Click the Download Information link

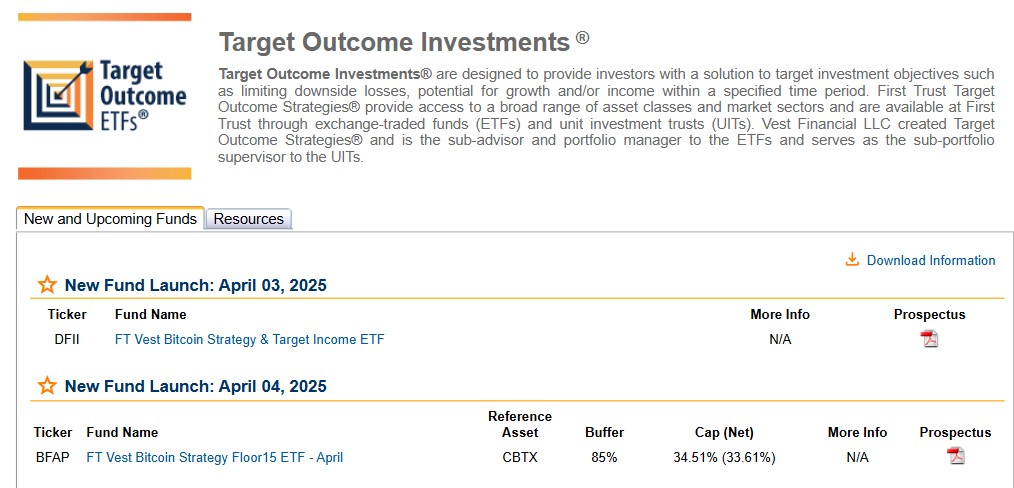click(x=931, y=260)
